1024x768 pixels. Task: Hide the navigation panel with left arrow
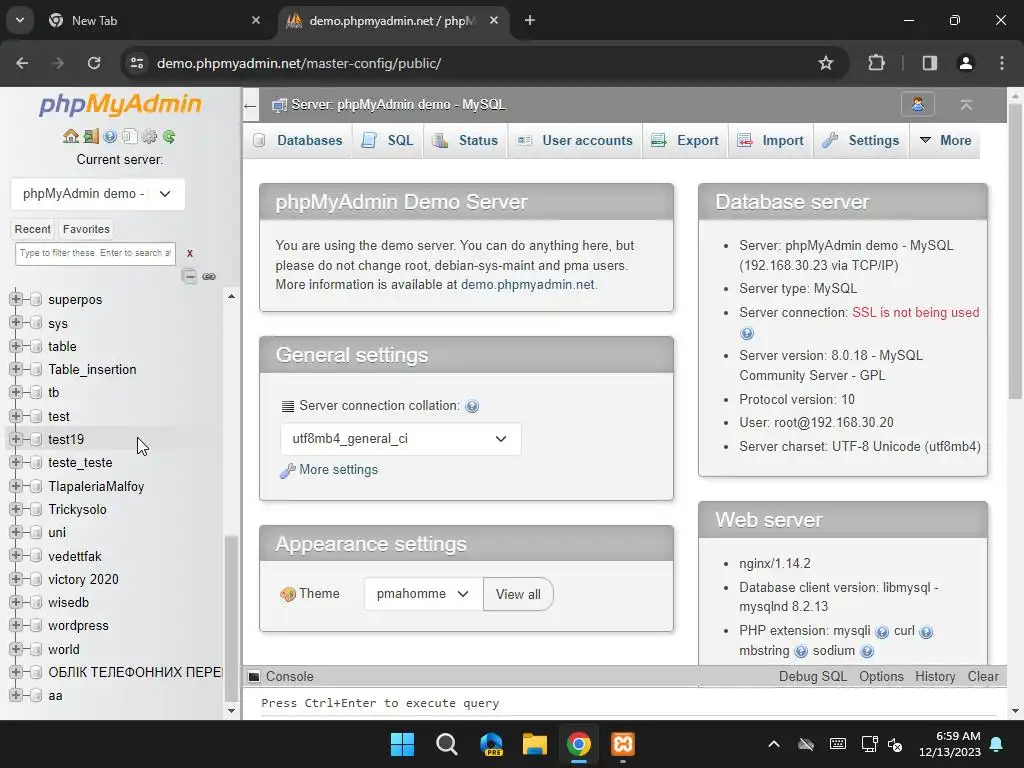tap(249, 105)
